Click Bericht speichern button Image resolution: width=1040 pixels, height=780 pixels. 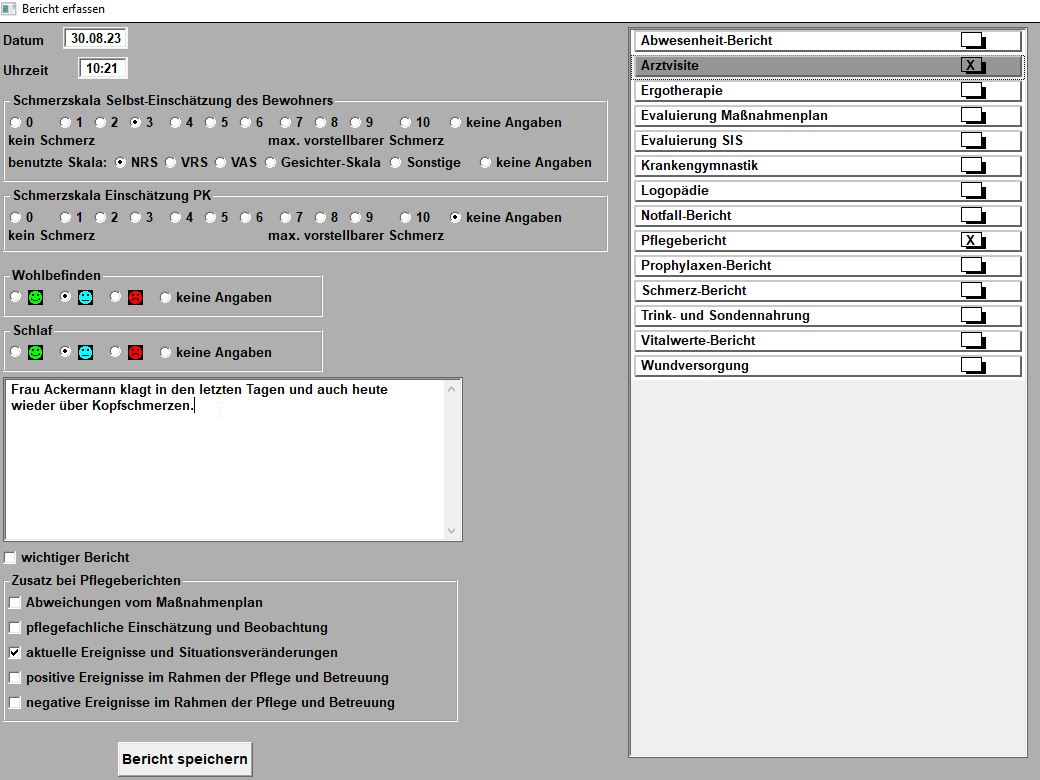pyautogui.click(x=185, y=759)
